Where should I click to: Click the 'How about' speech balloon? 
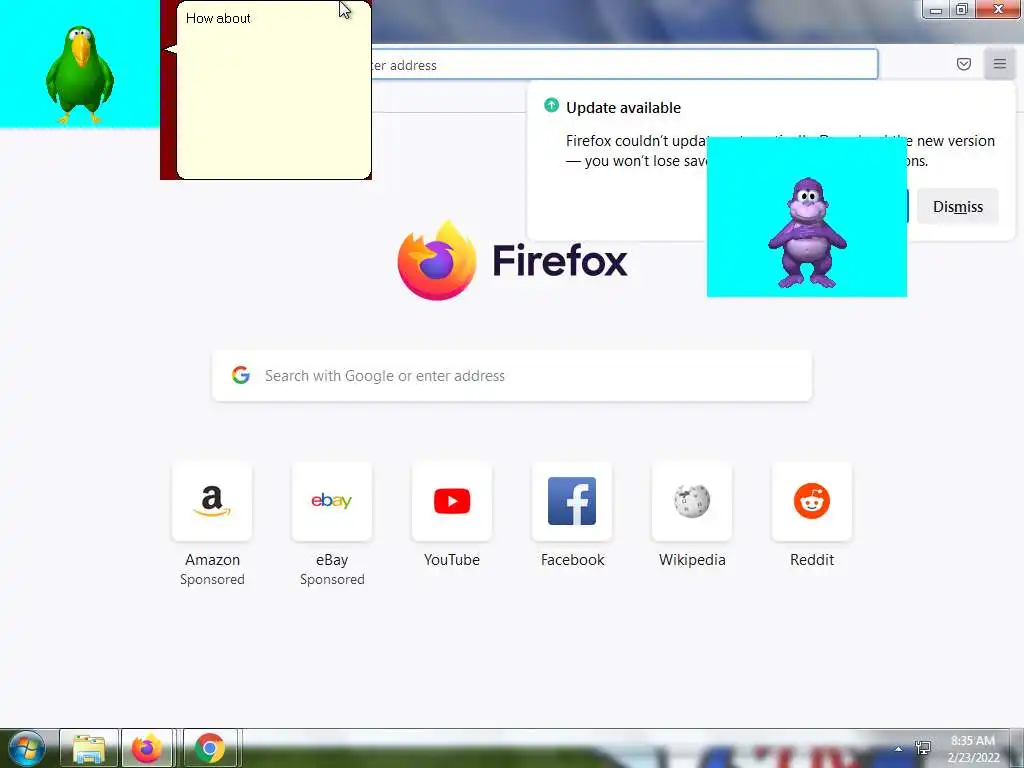[x=273, y=89]
